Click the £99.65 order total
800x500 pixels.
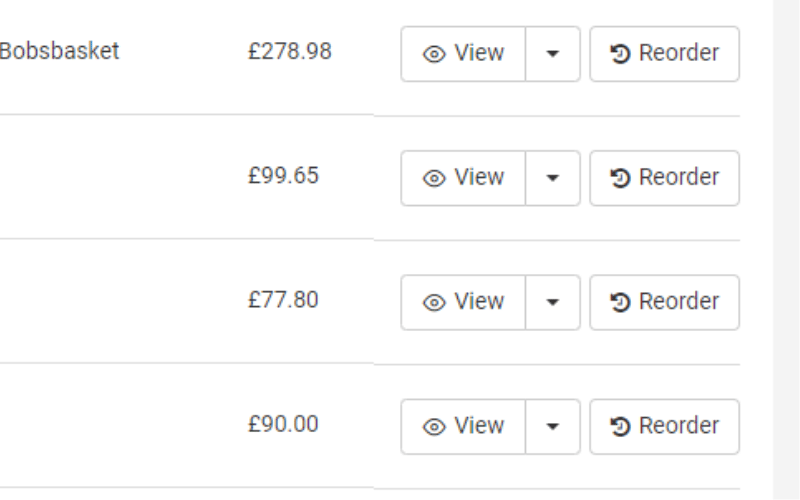pos(283,176)
